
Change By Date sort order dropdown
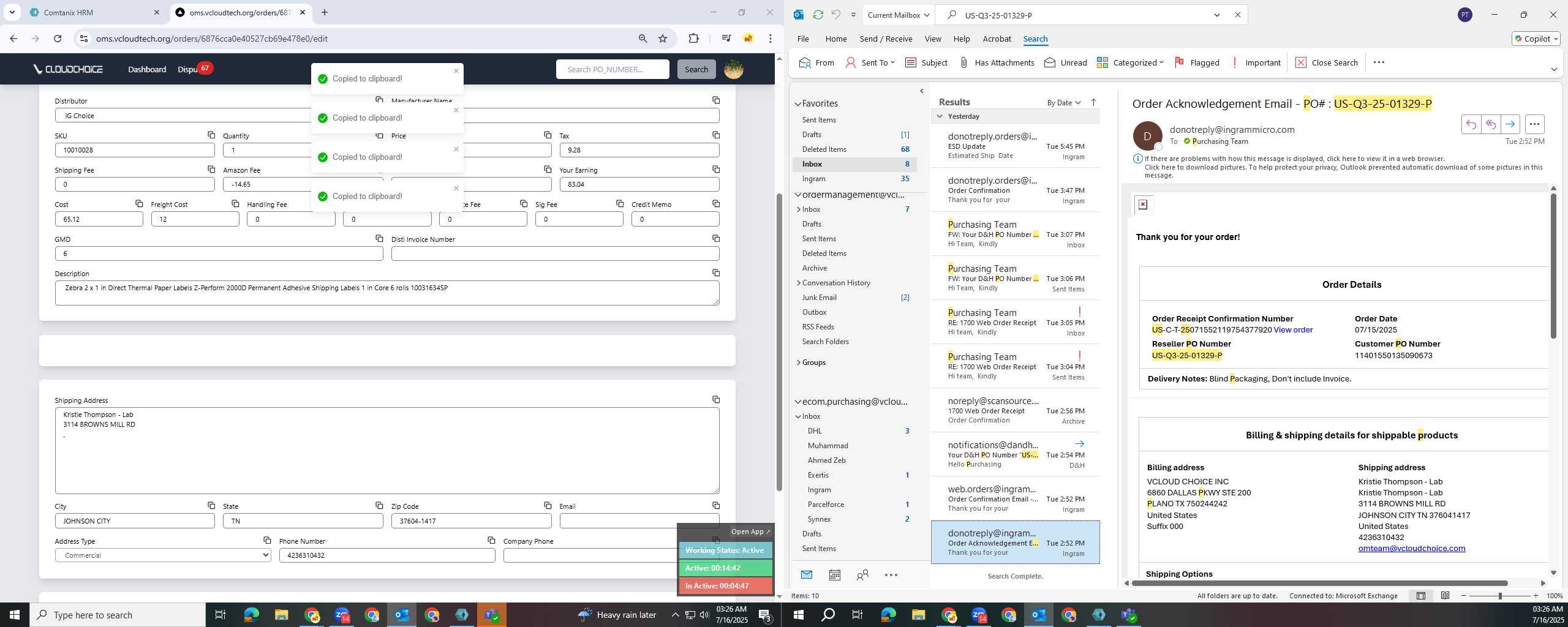click(1064, 102)
